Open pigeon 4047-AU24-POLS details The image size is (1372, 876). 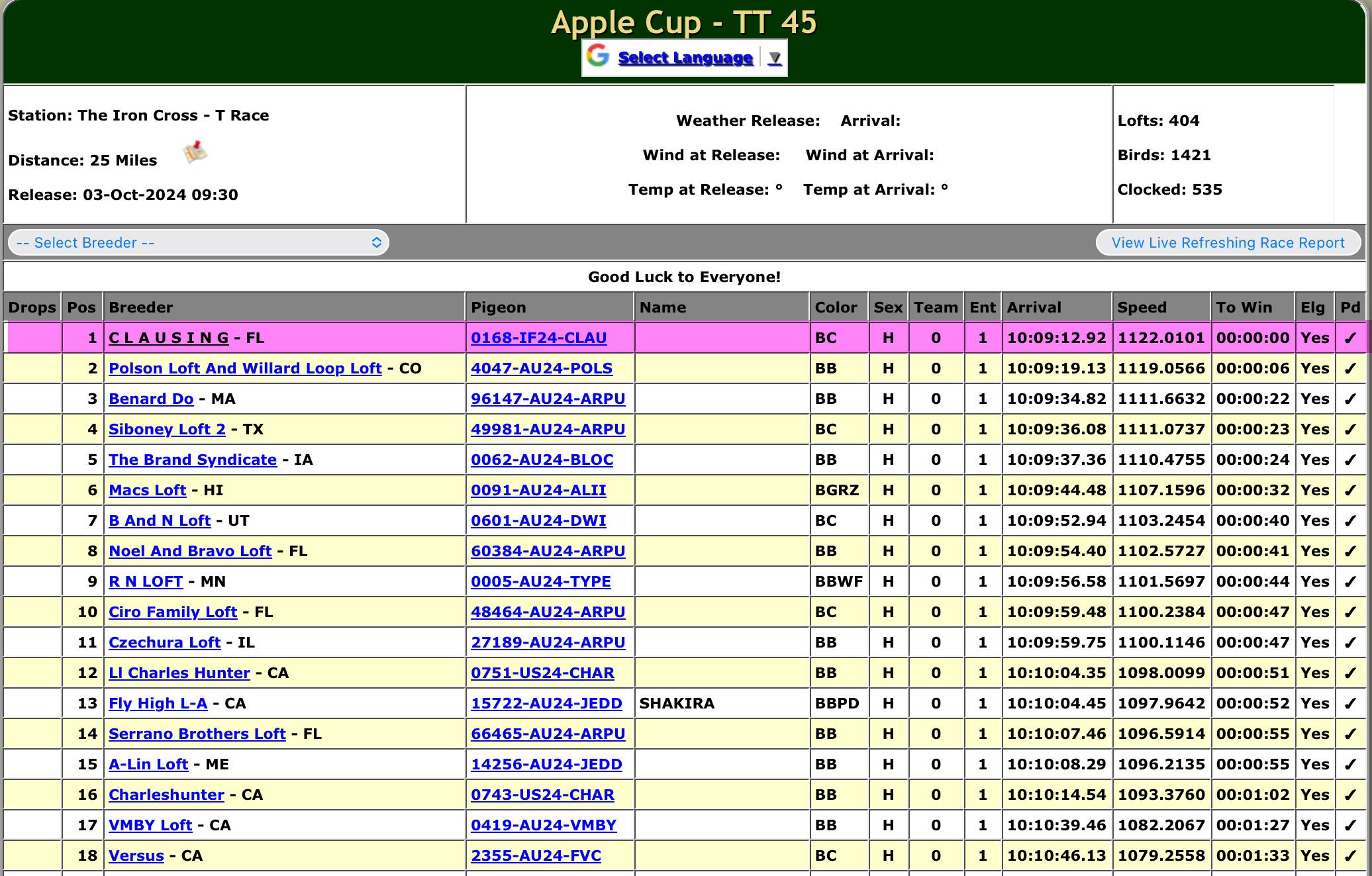pos(542,368)
